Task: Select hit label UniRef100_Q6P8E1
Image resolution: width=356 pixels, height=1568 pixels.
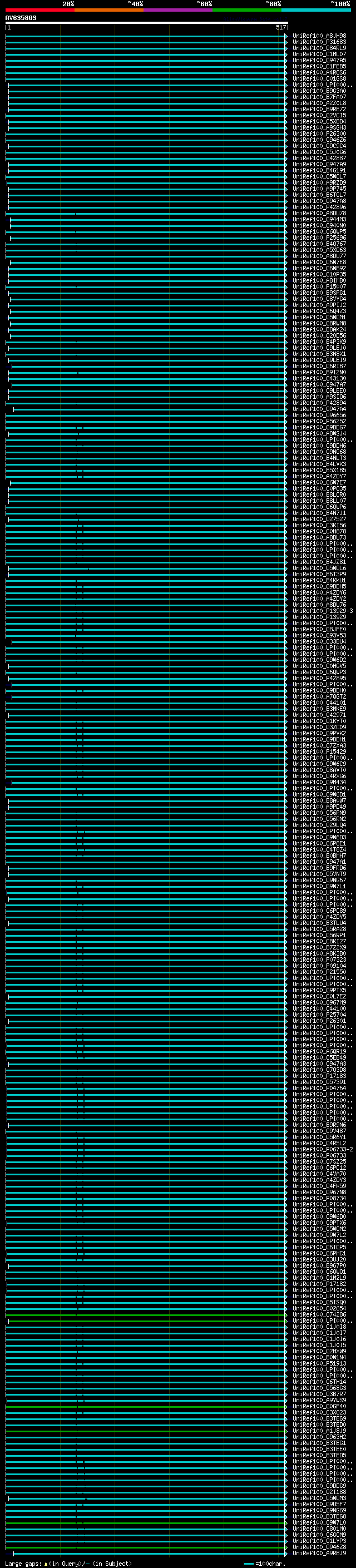Action: (x=319, y=844)
